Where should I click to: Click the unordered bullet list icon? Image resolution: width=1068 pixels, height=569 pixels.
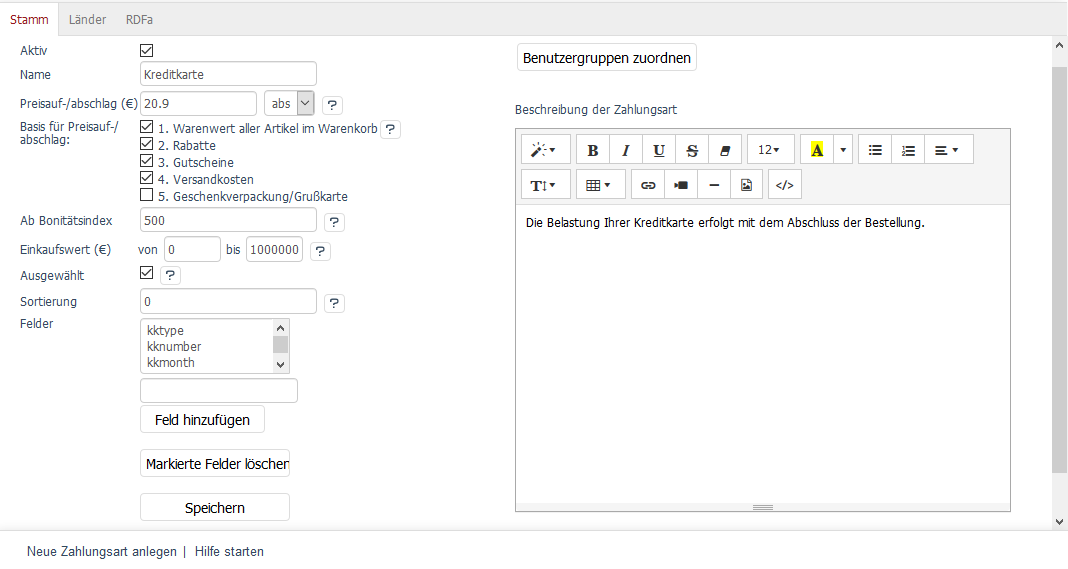875,150
